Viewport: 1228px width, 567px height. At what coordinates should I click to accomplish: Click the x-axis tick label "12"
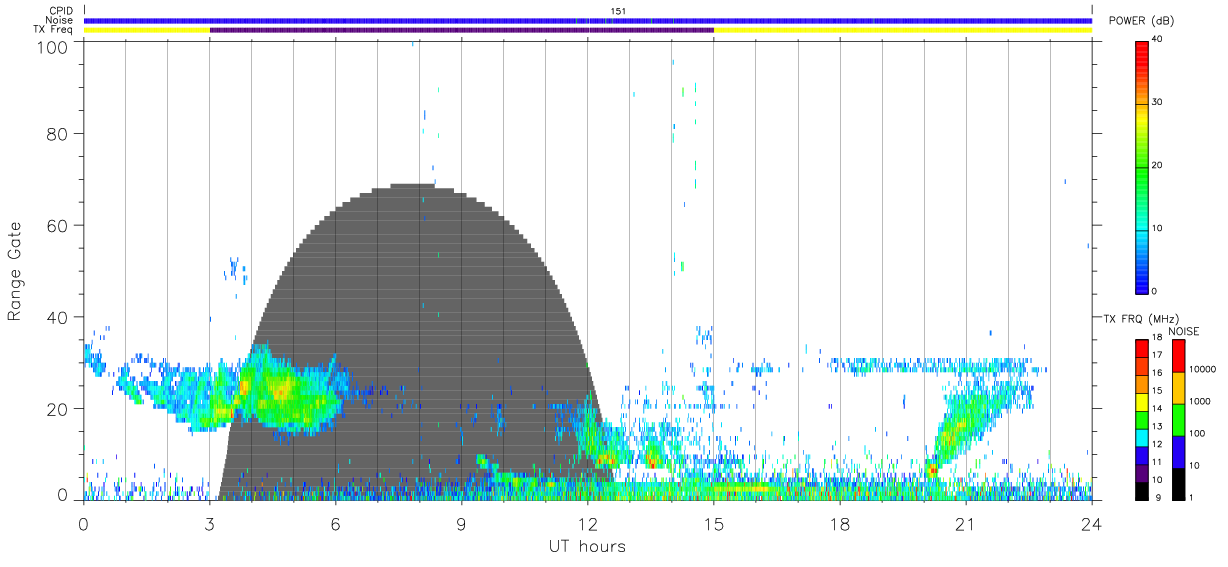pyautogui.click(x=588, y=523)
